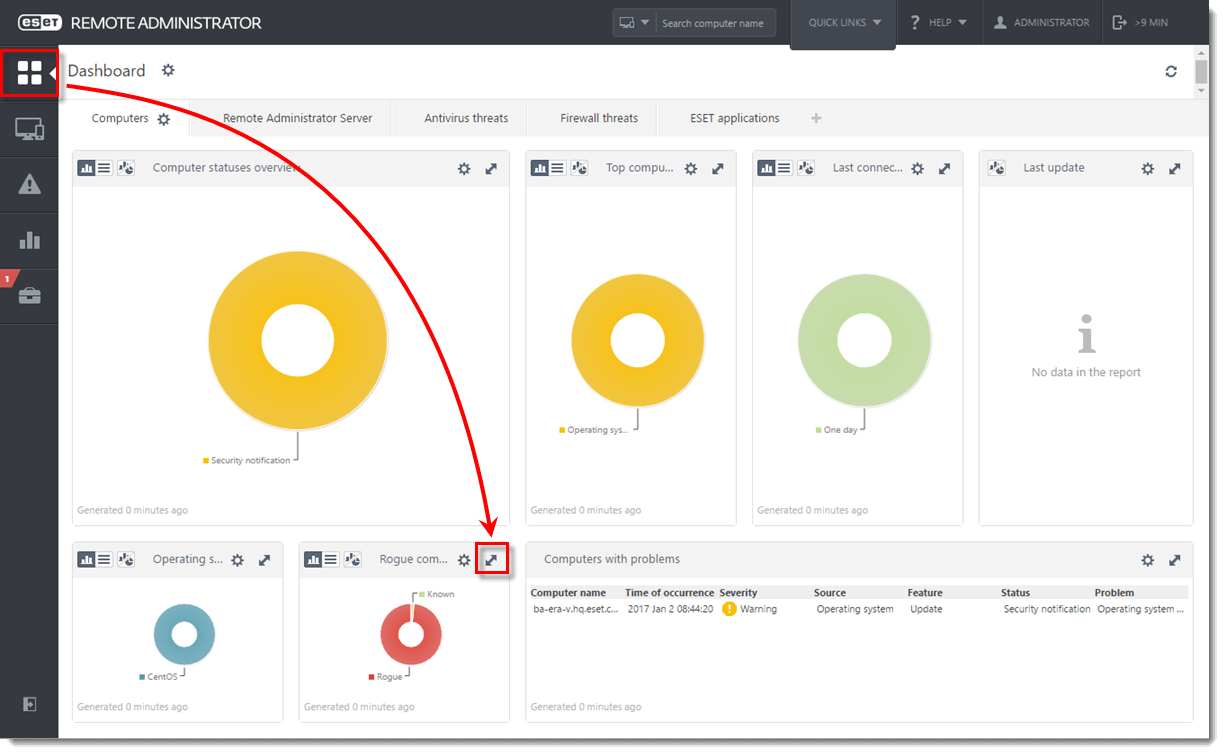Open the Computers tab gear icon
1224x754 pixels.
163,119
